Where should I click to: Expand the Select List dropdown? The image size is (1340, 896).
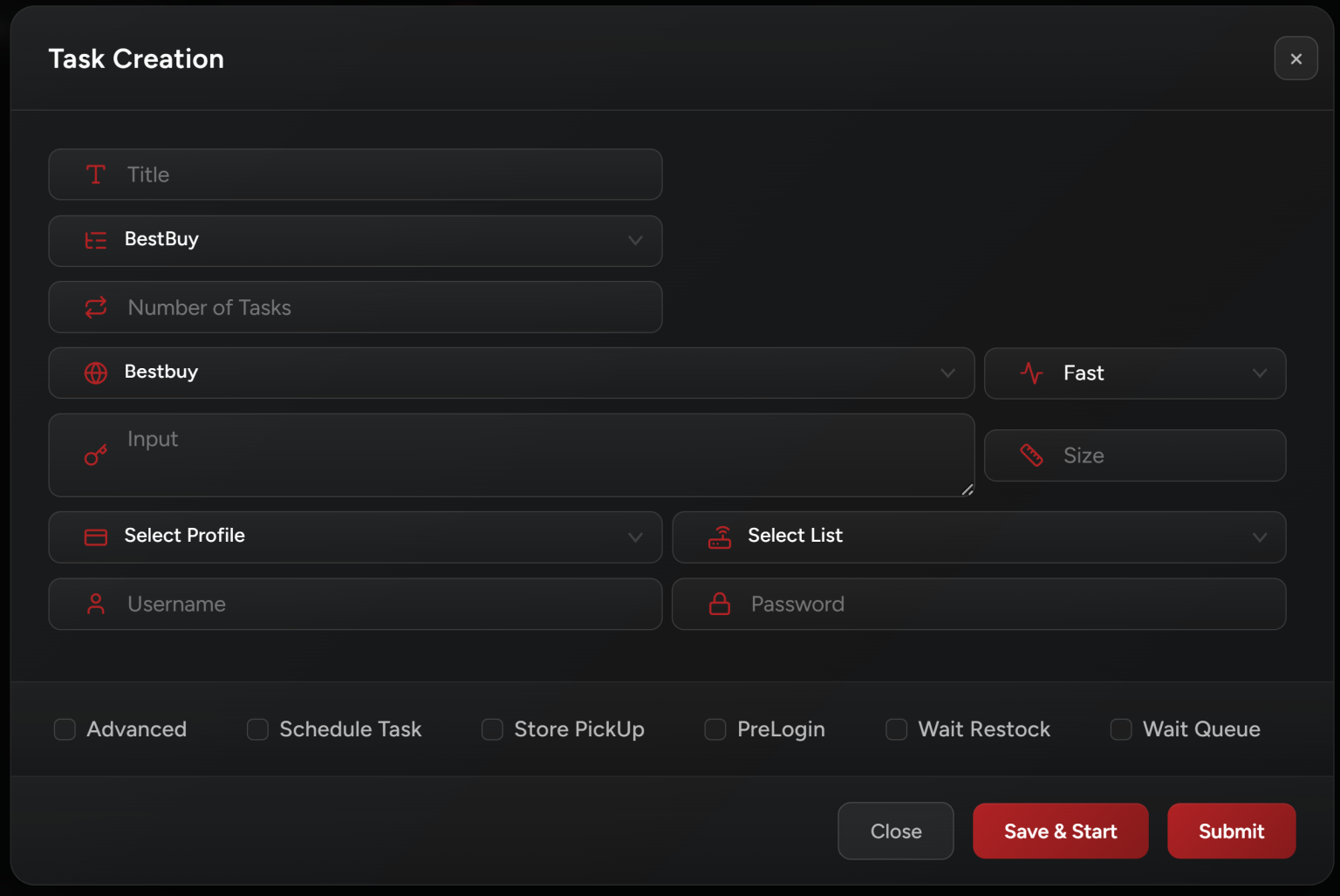(x=979, y=537)
